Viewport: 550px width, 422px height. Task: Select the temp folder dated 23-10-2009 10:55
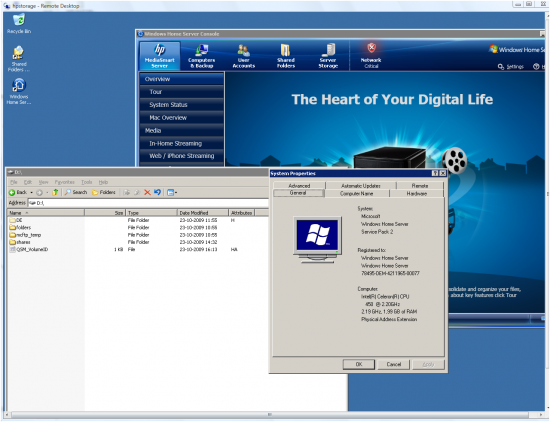coord(25,235)
